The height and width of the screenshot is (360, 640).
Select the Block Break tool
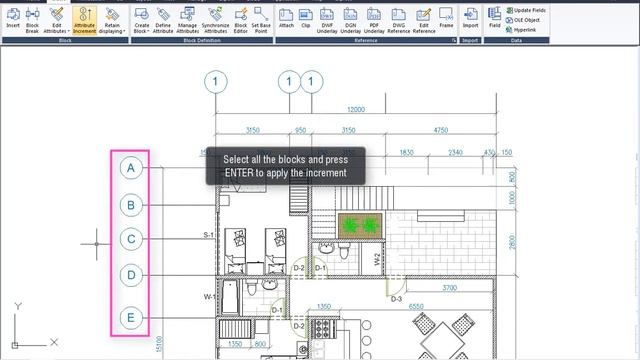32,20
